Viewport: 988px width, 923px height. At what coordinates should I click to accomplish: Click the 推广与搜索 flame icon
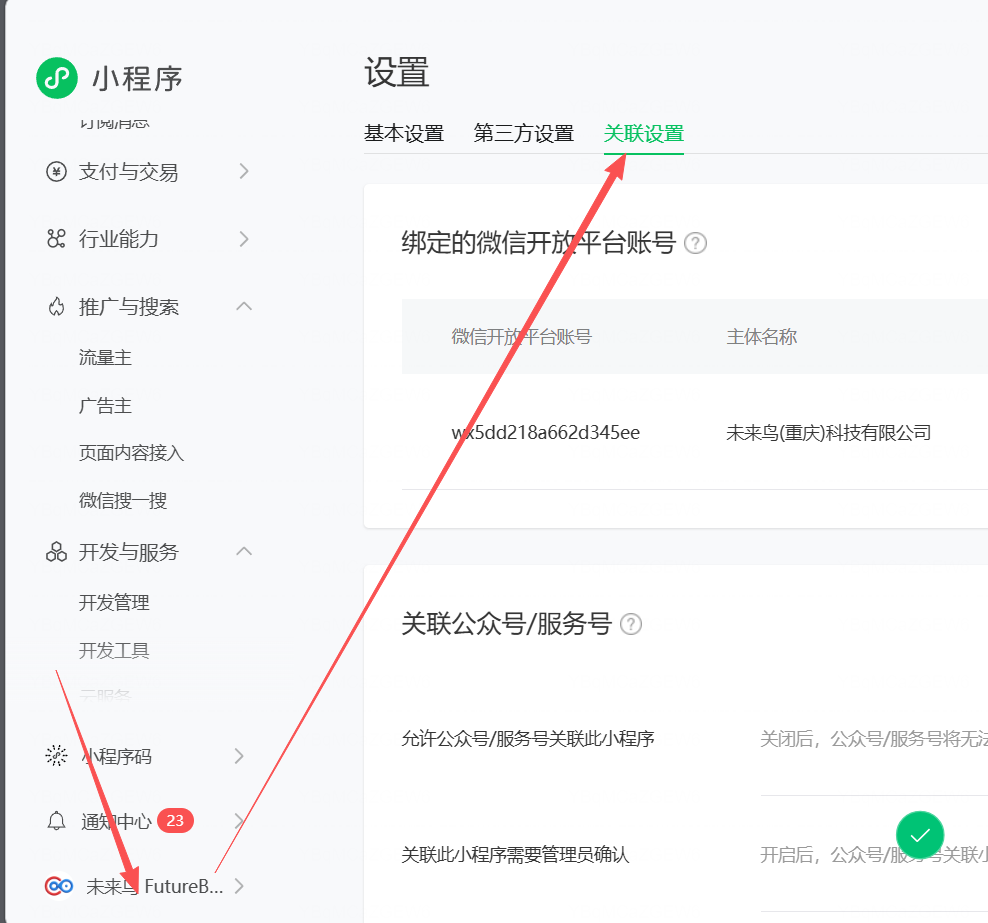click(57, 307)
